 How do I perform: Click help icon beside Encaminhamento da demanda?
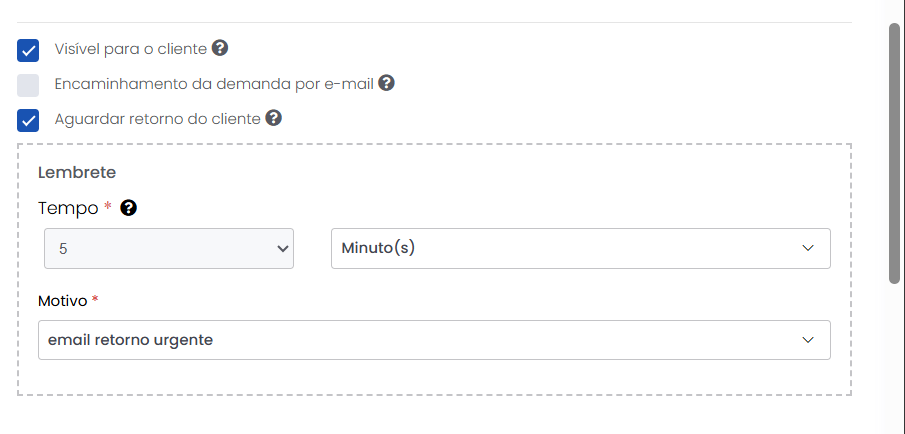coord(386,83)
